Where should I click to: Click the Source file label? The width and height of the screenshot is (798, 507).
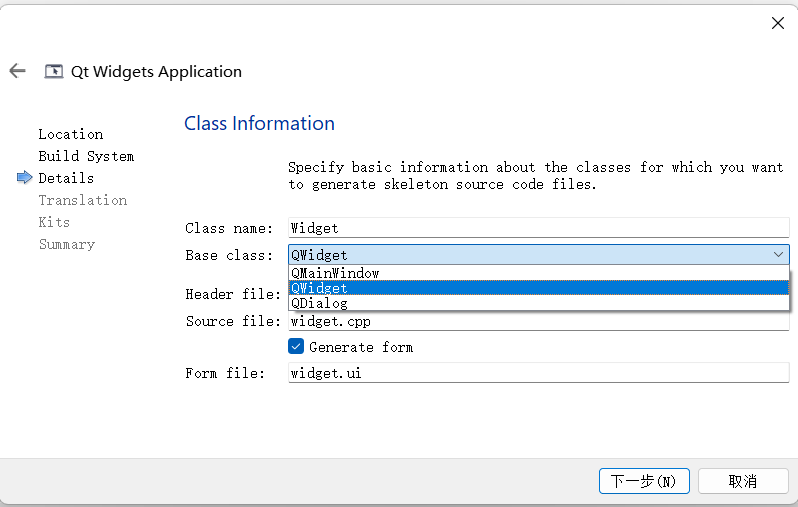pos(233,321)
